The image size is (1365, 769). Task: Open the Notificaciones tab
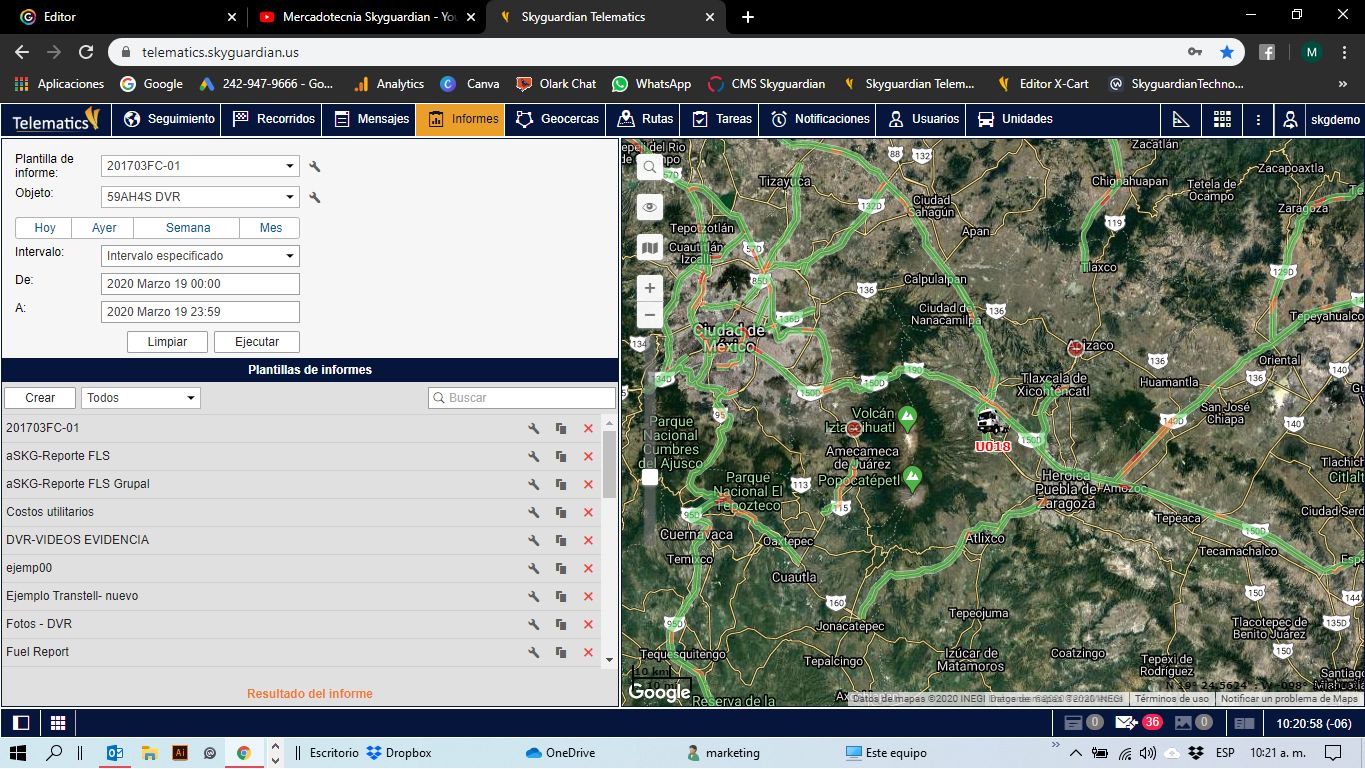pyautogui.click(x=821, y=119)
